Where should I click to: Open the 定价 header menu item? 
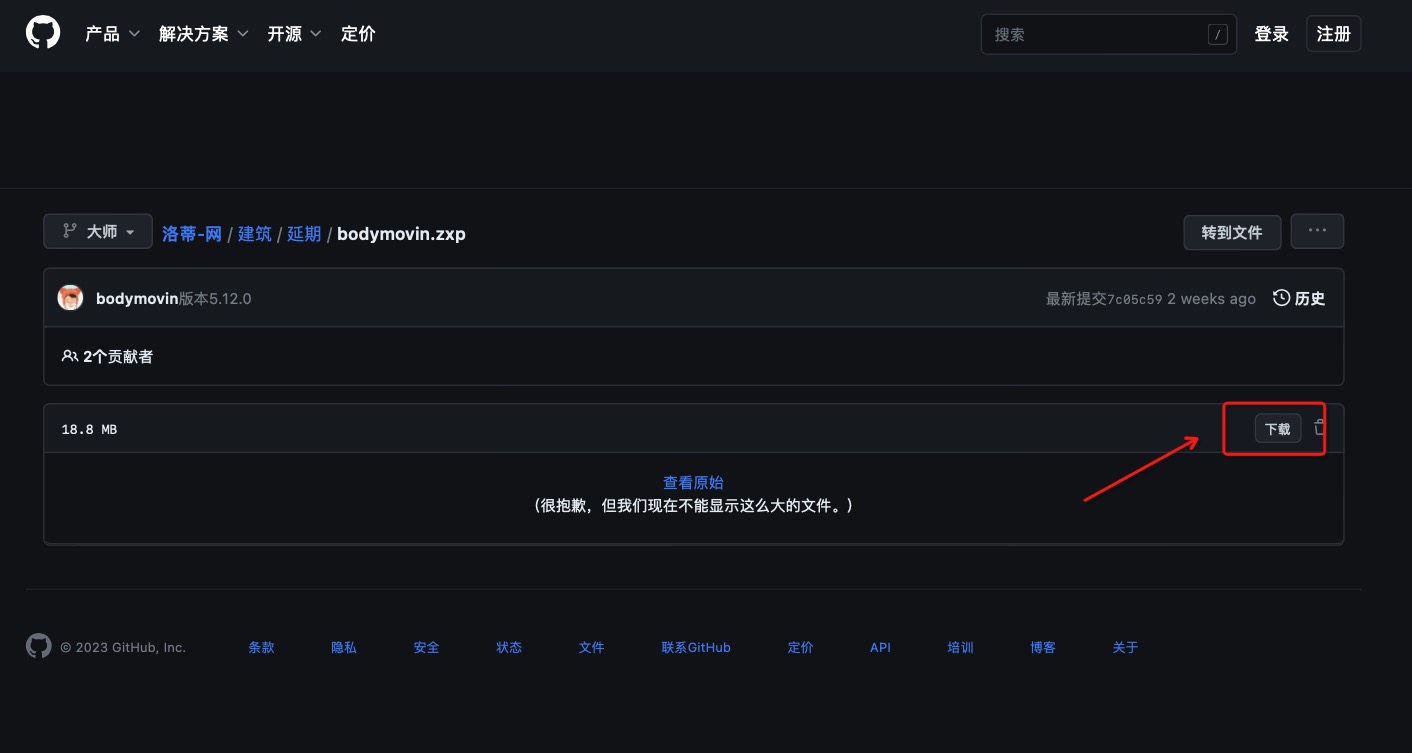(358, 34)
